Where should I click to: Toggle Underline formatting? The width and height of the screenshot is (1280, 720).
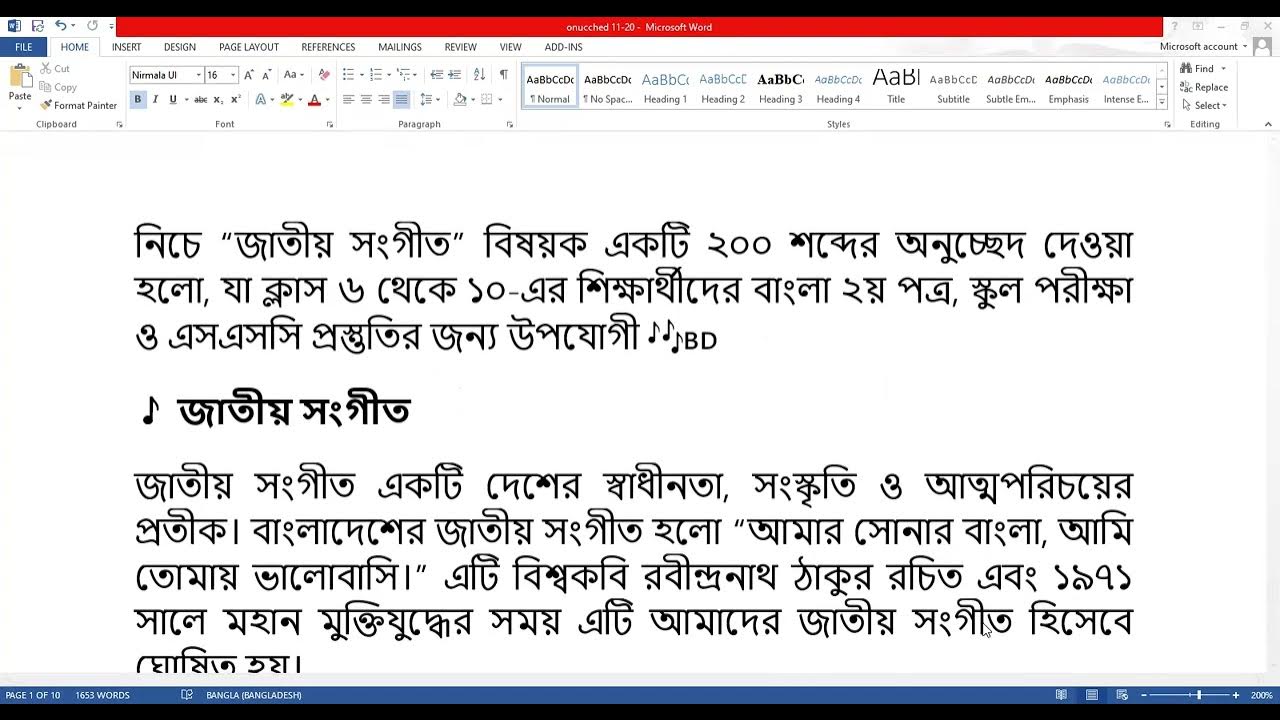click(x=173, y=99)
